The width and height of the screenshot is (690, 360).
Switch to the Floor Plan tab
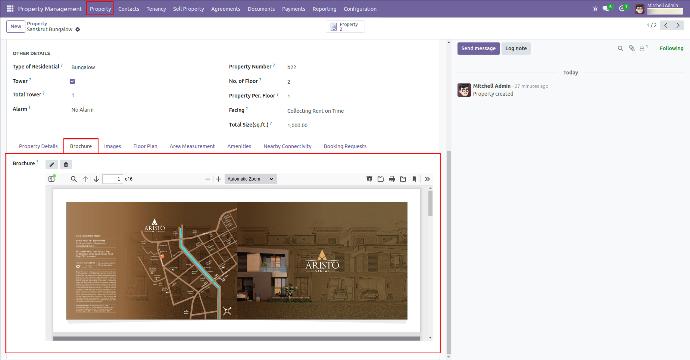tap(145, 146)
